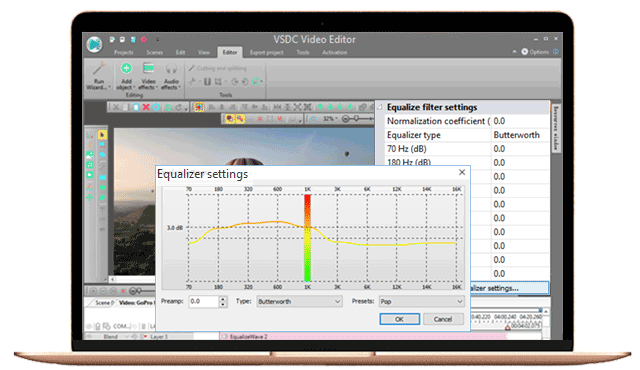This screenshot has height=370, width=640.
Task: Click the green image object icon in left sidebar
Action: 90,155
